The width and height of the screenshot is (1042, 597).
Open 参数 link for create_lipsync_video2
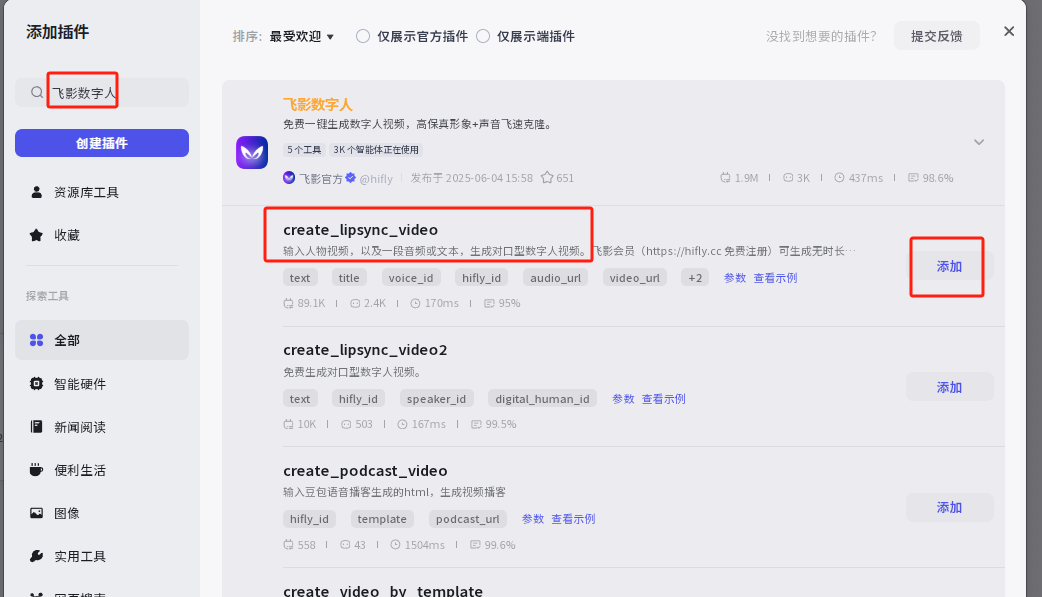coord(623,399)
